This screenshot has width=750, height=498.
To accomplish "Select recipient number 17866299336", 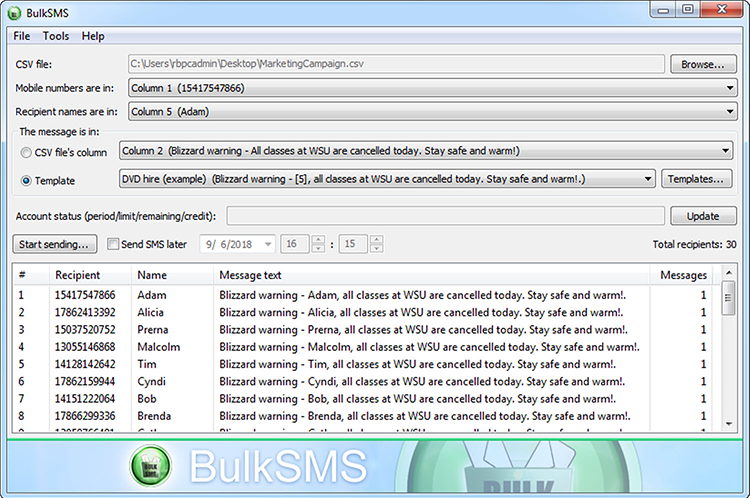I will coord(85,416).
